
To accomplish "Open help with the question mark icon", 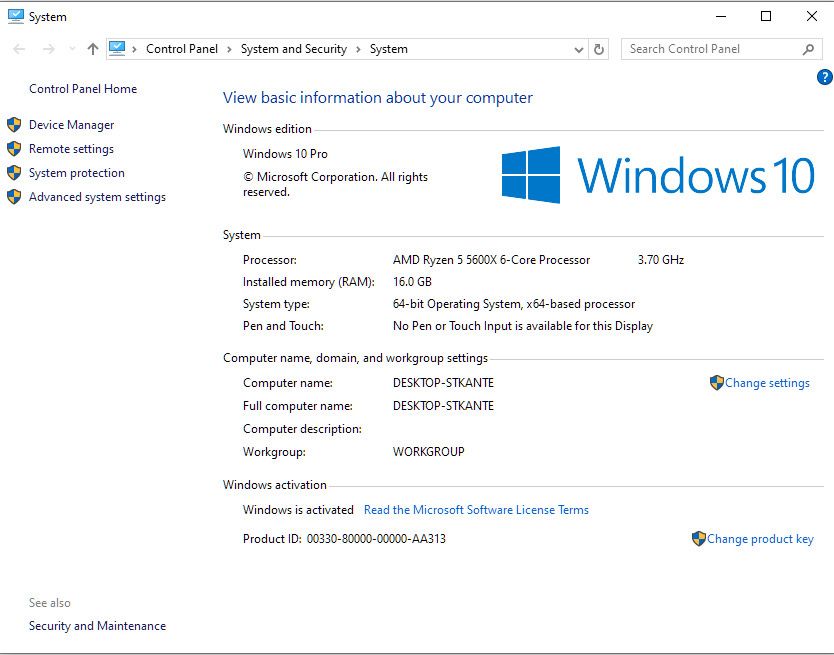I will tap(824, 77).
